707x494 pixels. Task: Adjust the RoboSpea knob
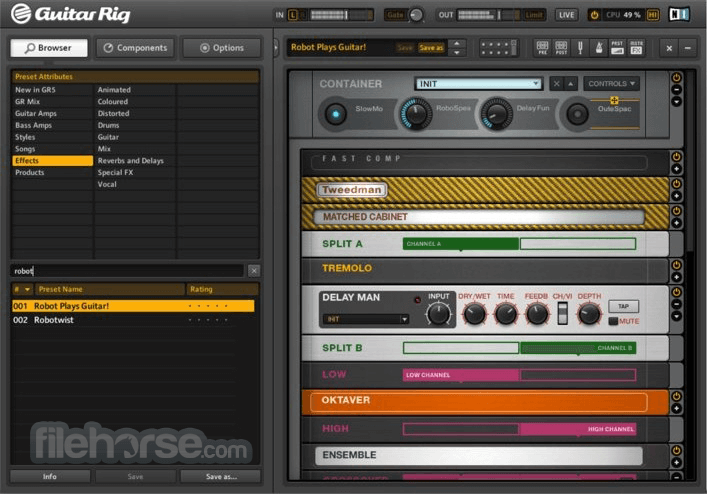(x=414, y=114)
